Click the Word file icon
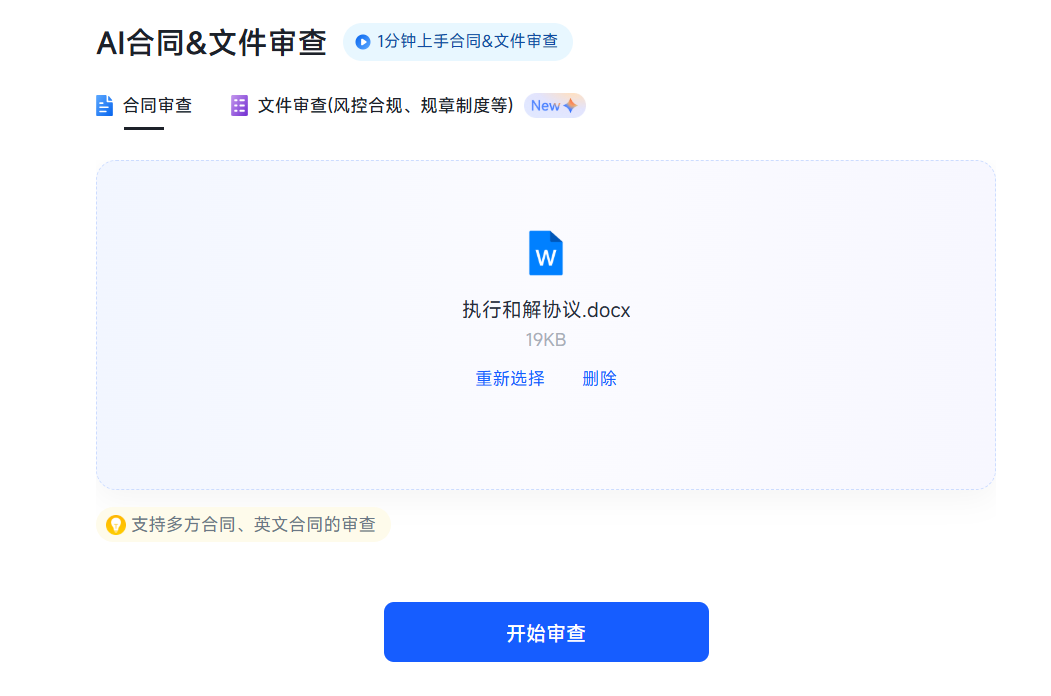The image size is (1051, 696). click(x=546, y=253)
